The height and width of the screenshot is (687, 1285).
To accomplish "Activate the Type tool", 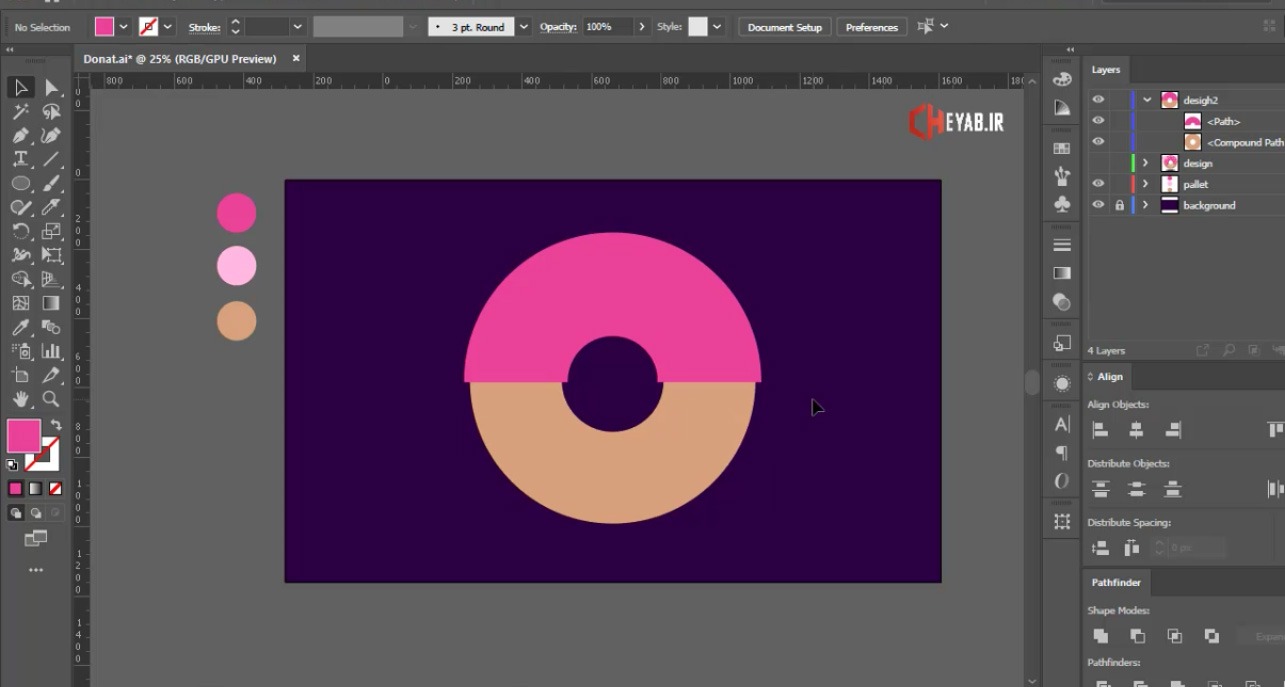I will pyautogui.click(x=20, y=159).
